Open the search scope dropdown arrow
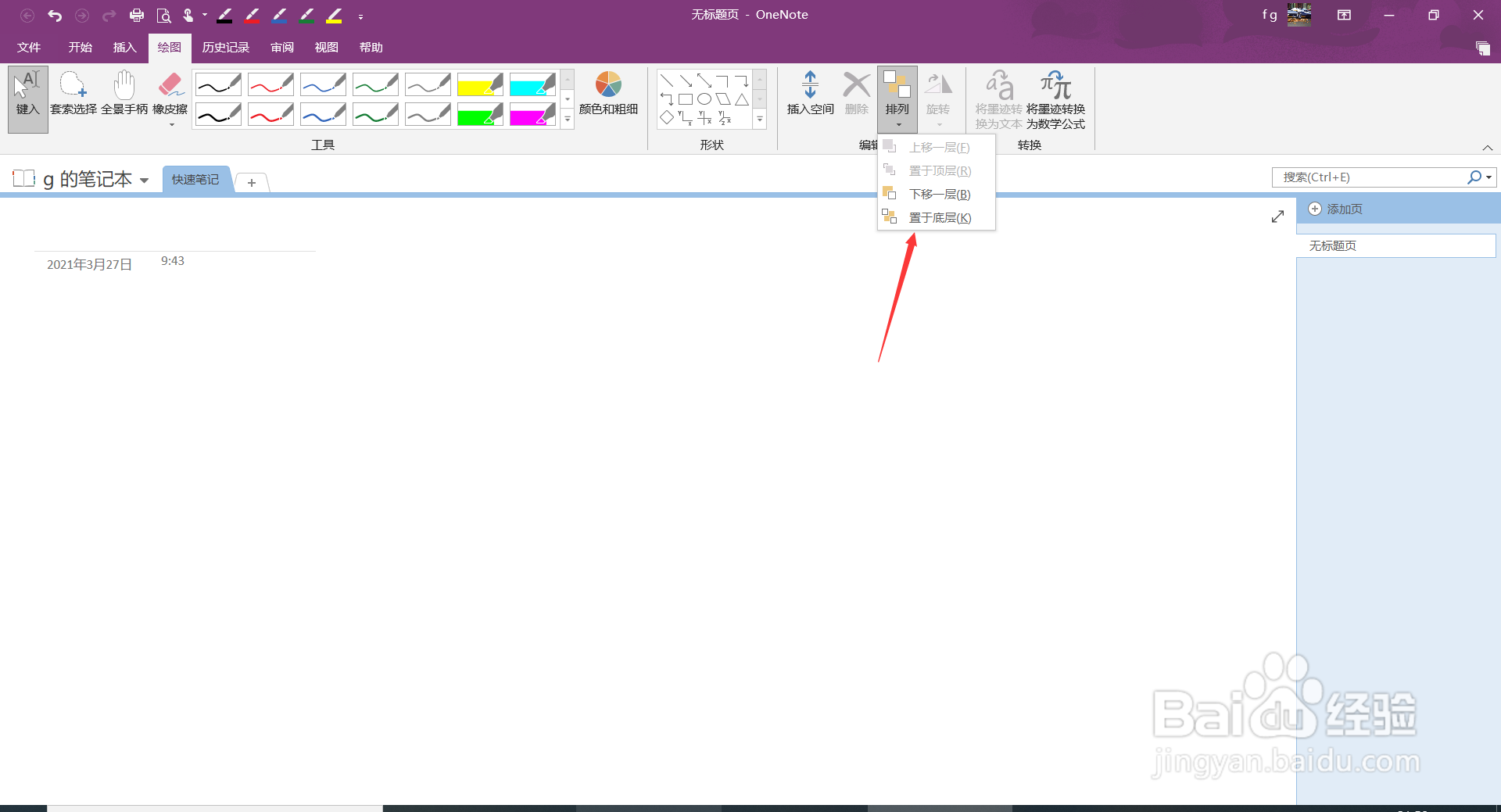This screenshot has height=812, width=1501. (x=1488, y=177)
